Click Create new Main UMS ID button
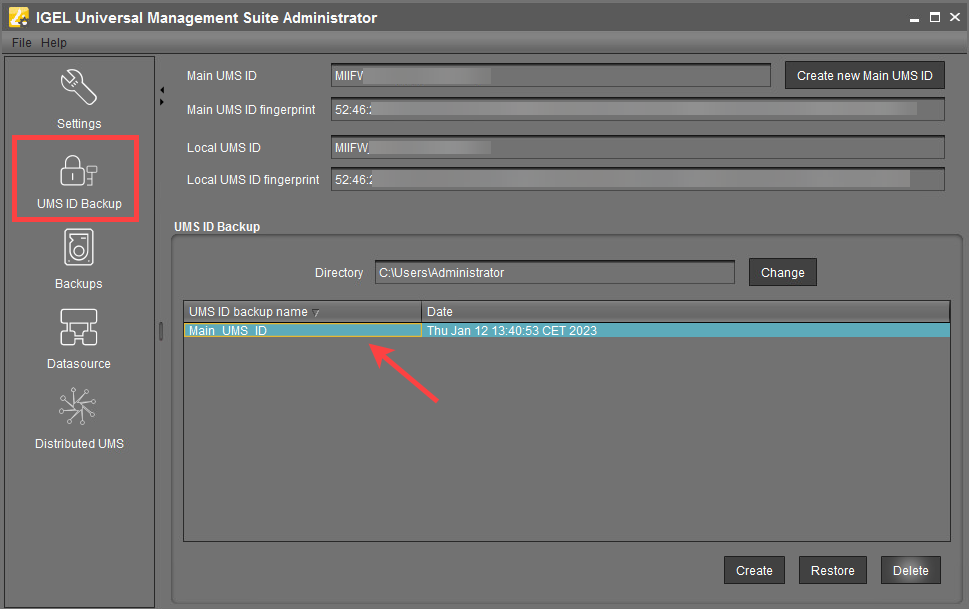 (x=864, y=76)
